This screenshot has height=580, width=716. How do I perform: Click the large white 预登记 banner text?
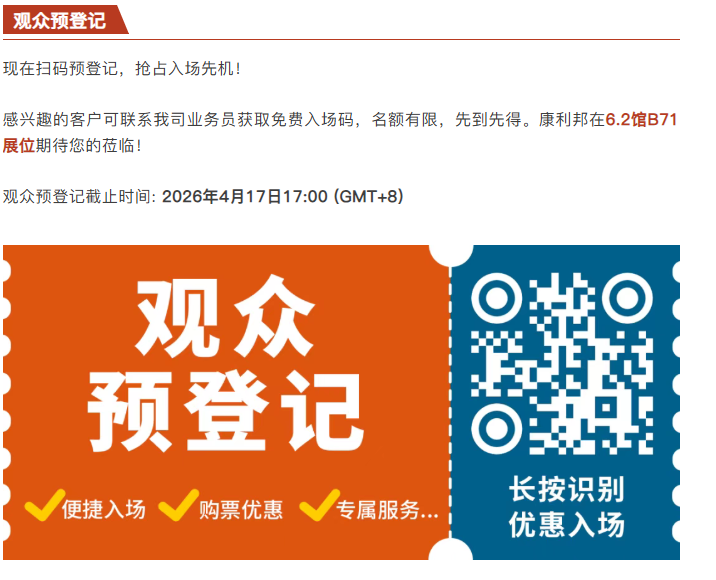click(225, 411)
